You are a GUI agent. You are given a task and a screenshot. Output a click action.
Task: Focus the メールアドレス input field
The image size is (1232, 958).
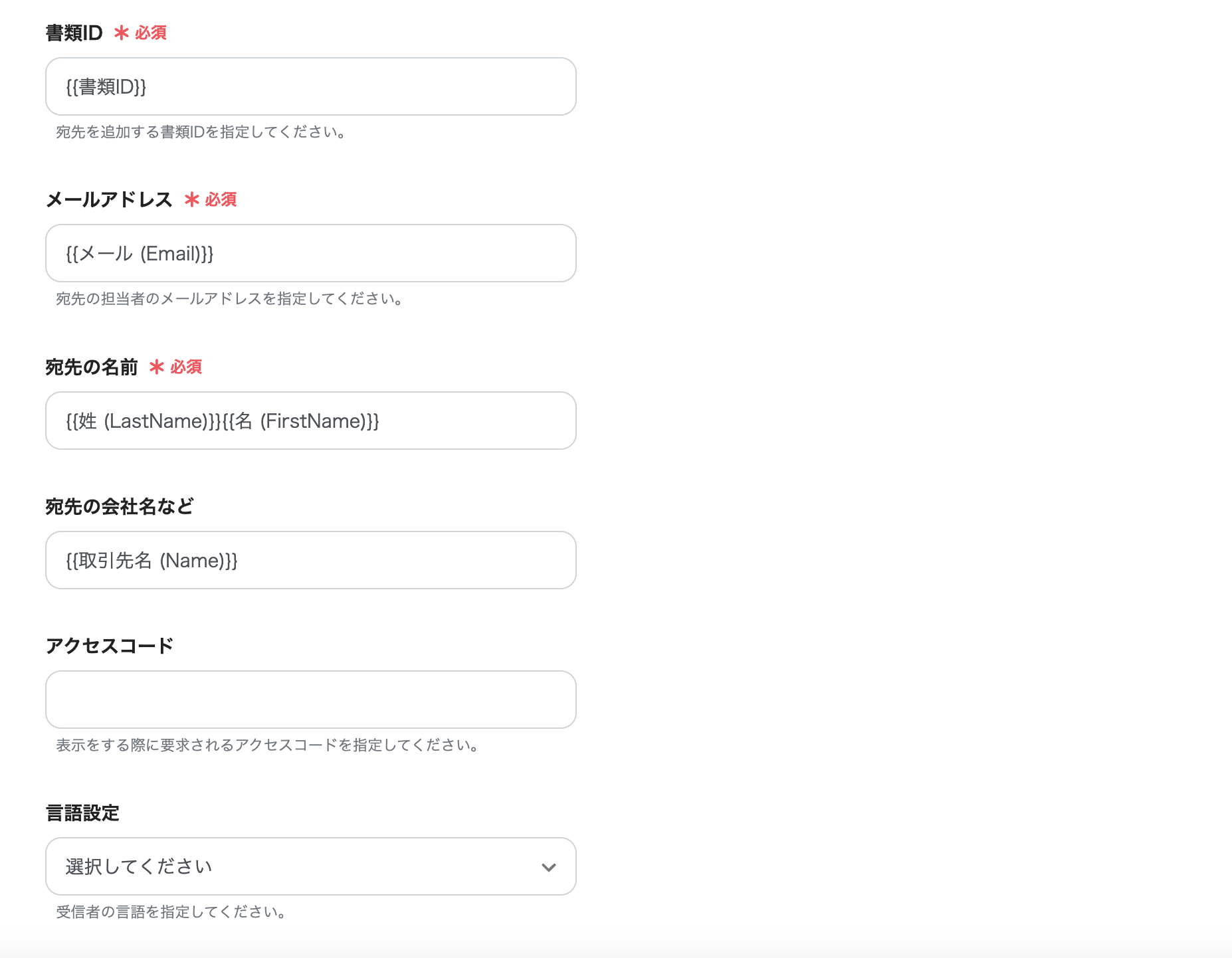310,253
